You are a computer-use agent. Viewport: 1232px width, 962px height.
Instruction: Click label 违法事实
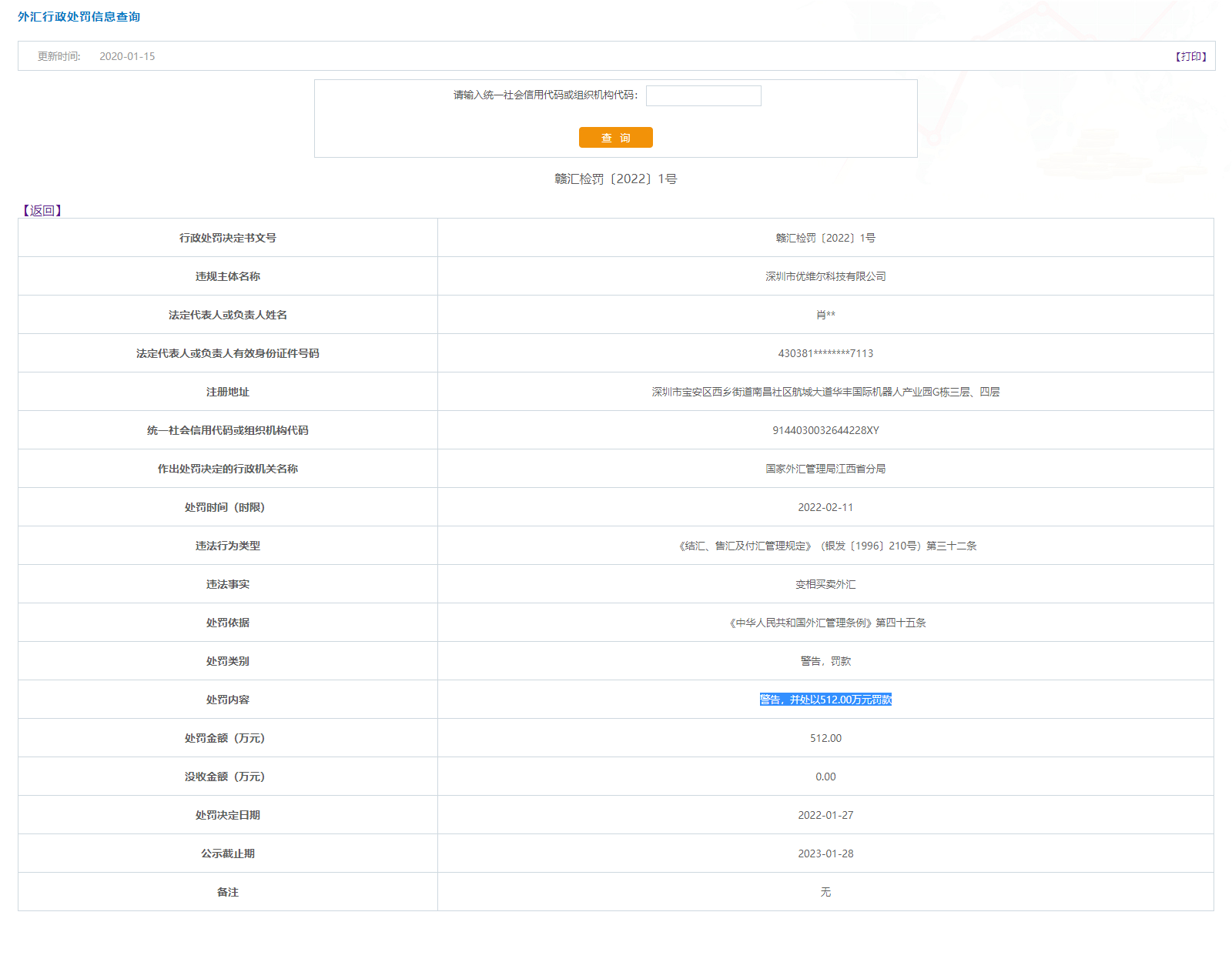[x=228, y=584]
